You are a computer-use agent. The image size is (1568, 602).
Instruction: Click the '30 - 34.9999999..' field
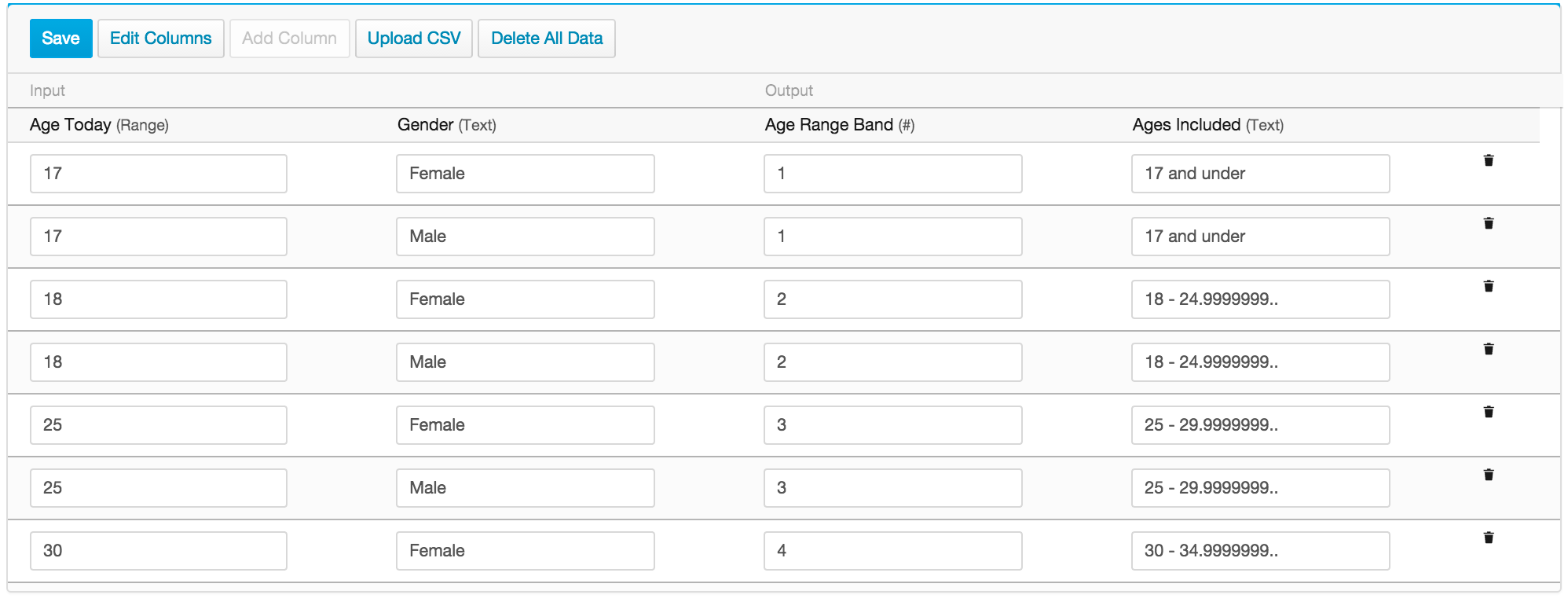1261,551
